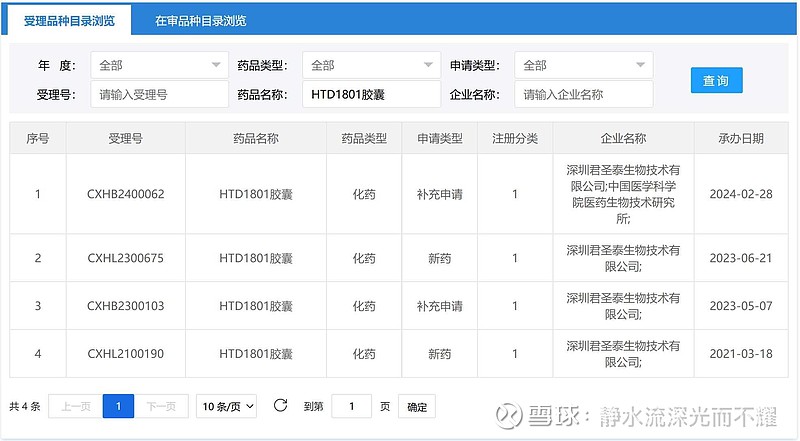
Task: Select page 1 in the pagination
Action: [x=118, y=406]
